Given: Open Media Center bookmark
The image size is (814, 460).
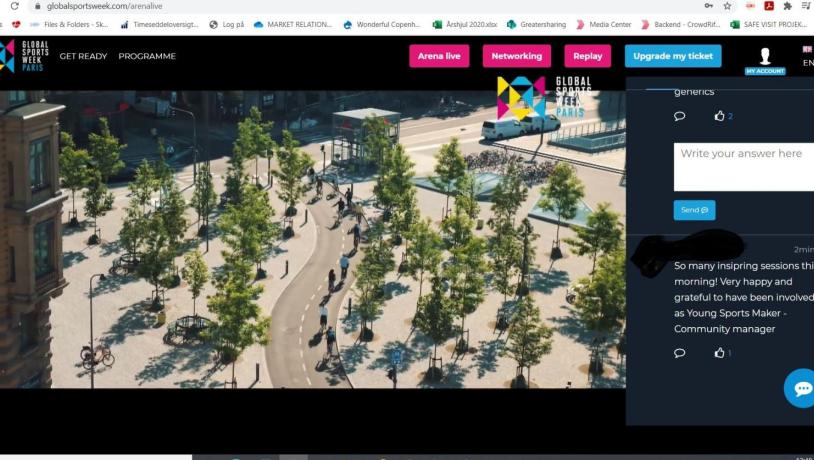Looking at the screenshot, I should point(604,24).
